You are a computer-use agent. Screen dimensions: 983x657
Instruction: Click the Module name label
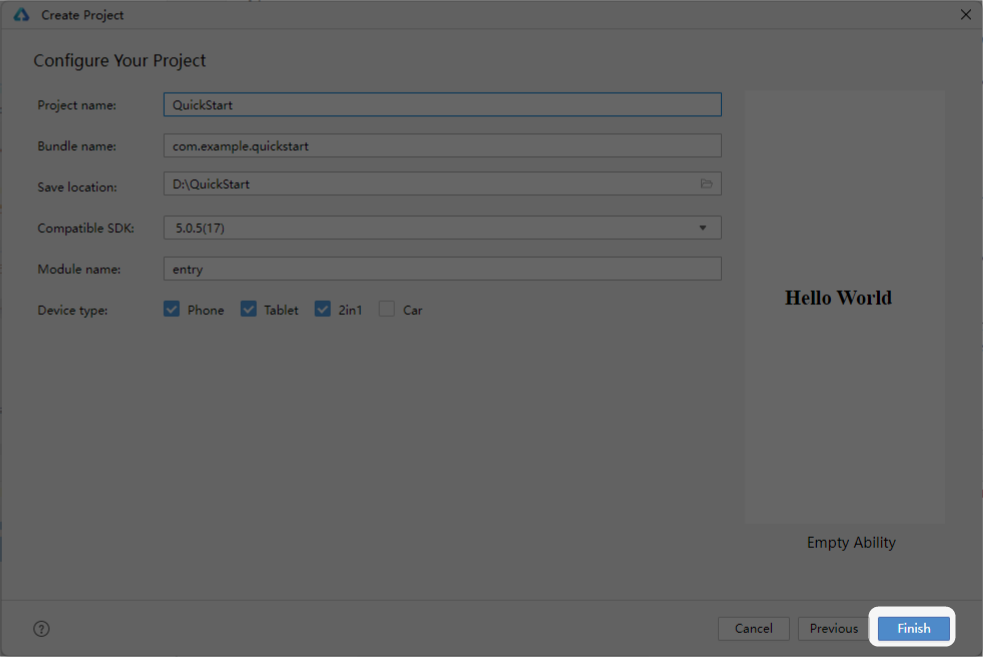coord(79,269)
